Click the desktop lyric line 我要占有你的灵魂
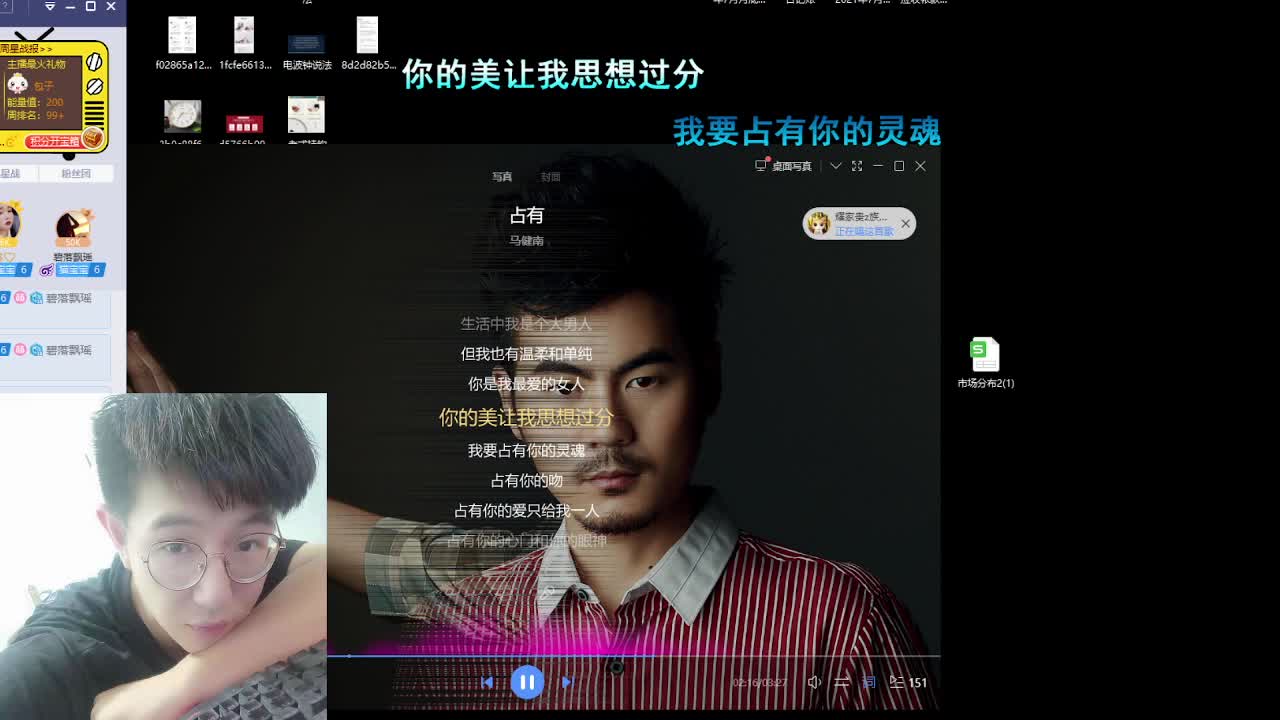Viewport: 1280px width, 720px height. (x=806, y=131)
